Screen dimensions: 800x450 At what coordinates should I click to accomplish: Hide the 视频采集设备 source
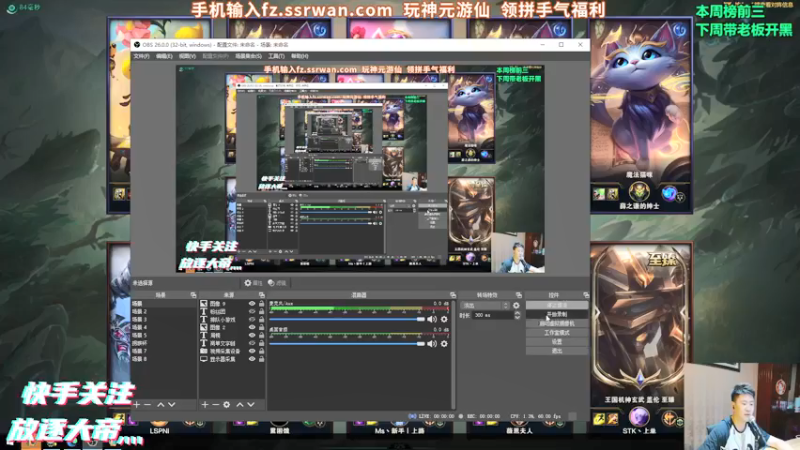(252, 351)
